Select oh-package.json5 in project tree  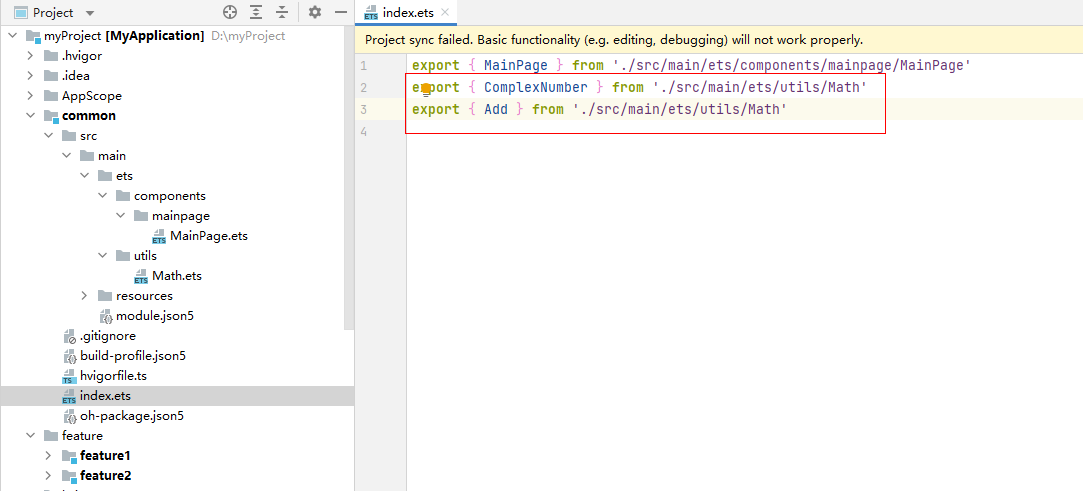(132, 416)
